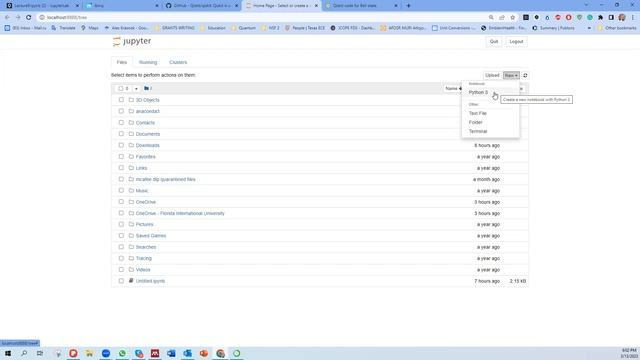Choose Terminal in the New menu
This screenshot has height=360, width=640.
[x=491, y=131]
